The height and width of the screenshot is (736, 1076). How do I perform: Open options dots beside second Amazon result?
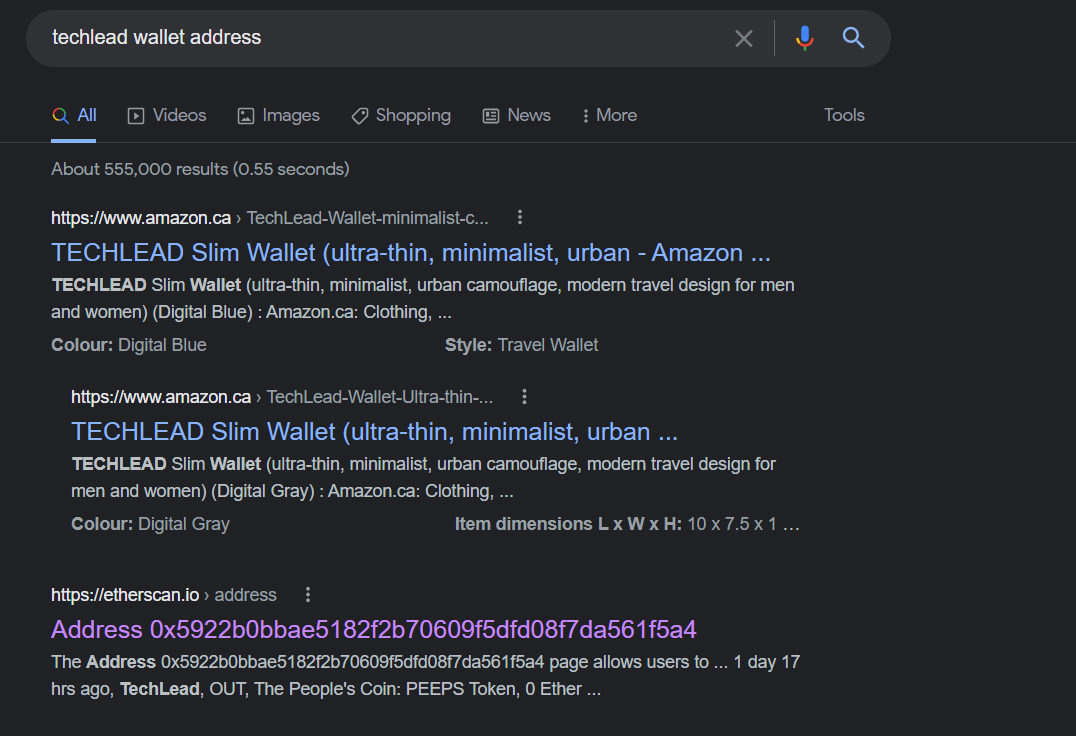point(524,396)
